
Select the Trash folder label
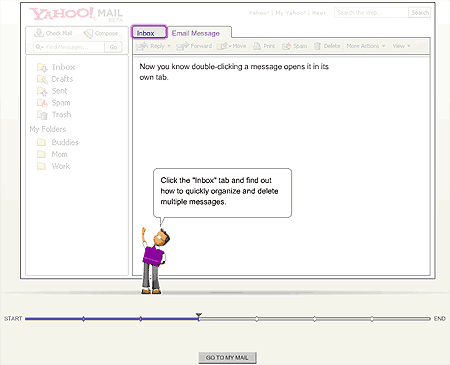click(x=62, y=115)
